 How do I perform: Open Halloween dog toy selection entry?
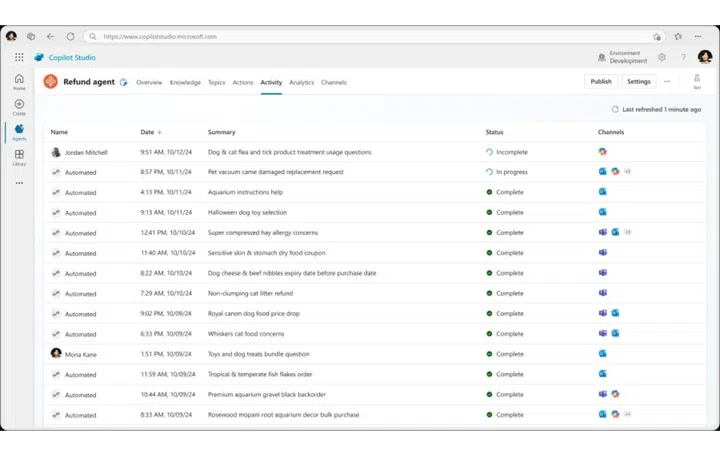click(x=247, y=213)
